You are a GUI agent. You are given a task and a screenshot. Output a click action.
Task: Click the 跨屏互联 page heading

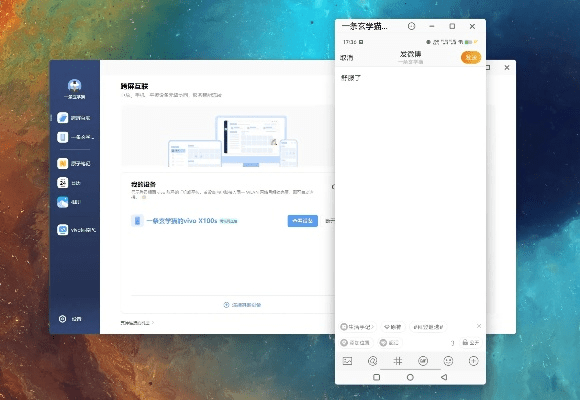tap(134, 86)
